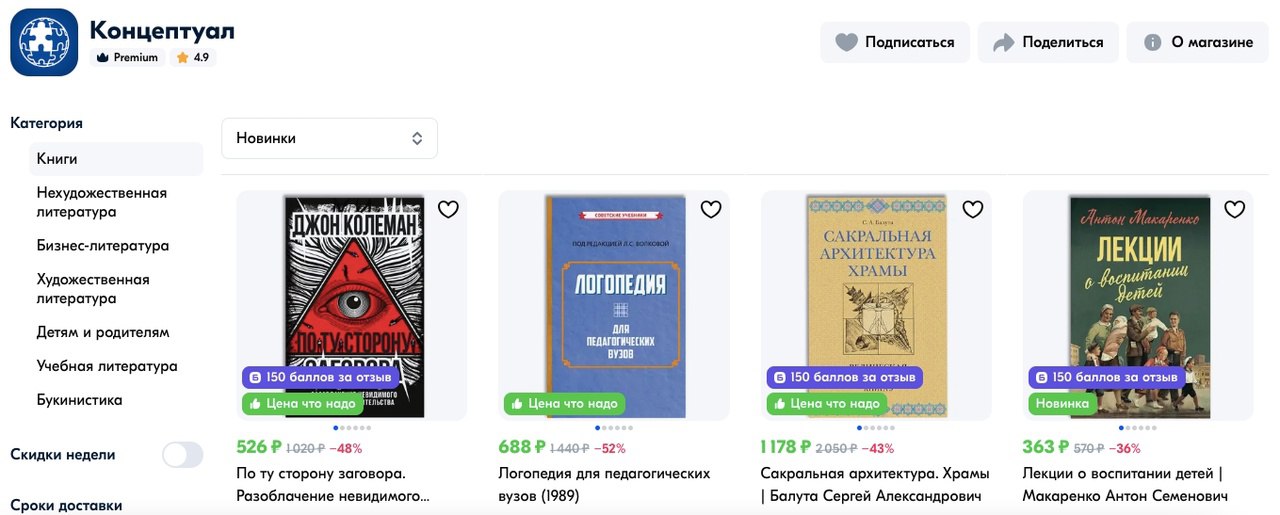The image size is (1280, 515).
Task: Click the Premium crown badge
Action: (x=127, y=58)
